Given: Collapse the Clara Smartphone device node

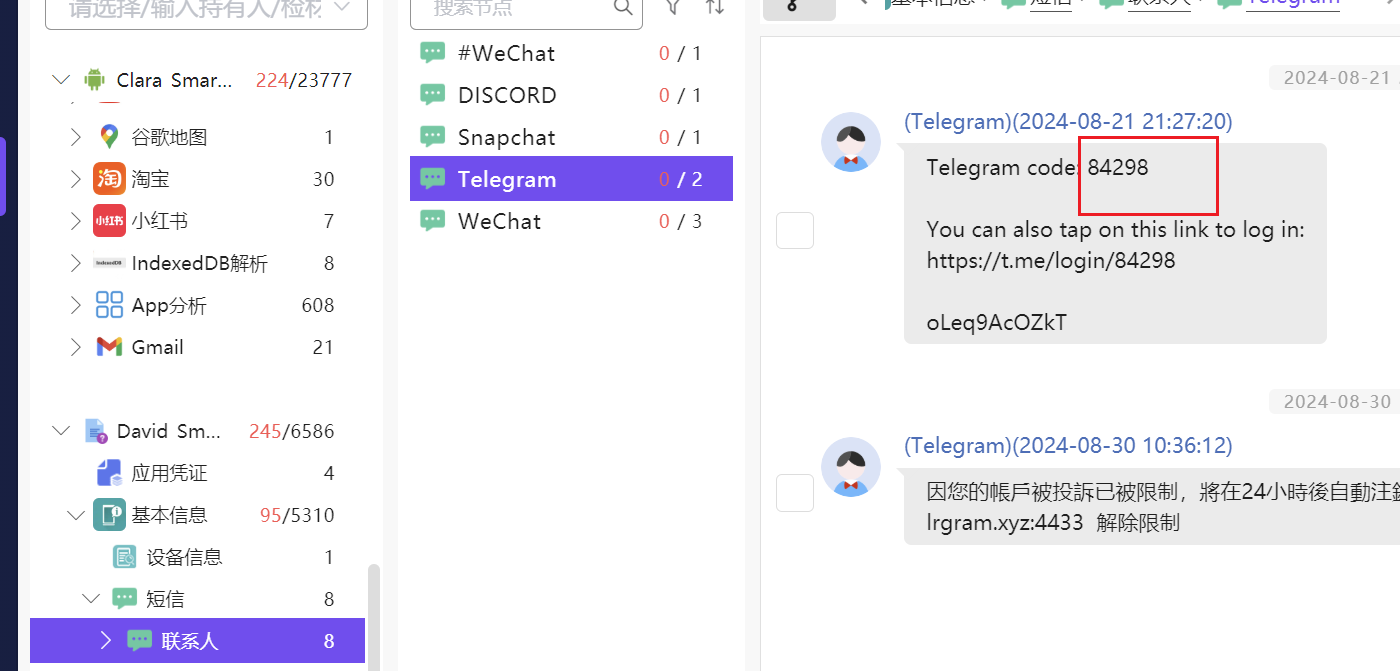Looking at the screenshot, I should click(x=61, y=80).
